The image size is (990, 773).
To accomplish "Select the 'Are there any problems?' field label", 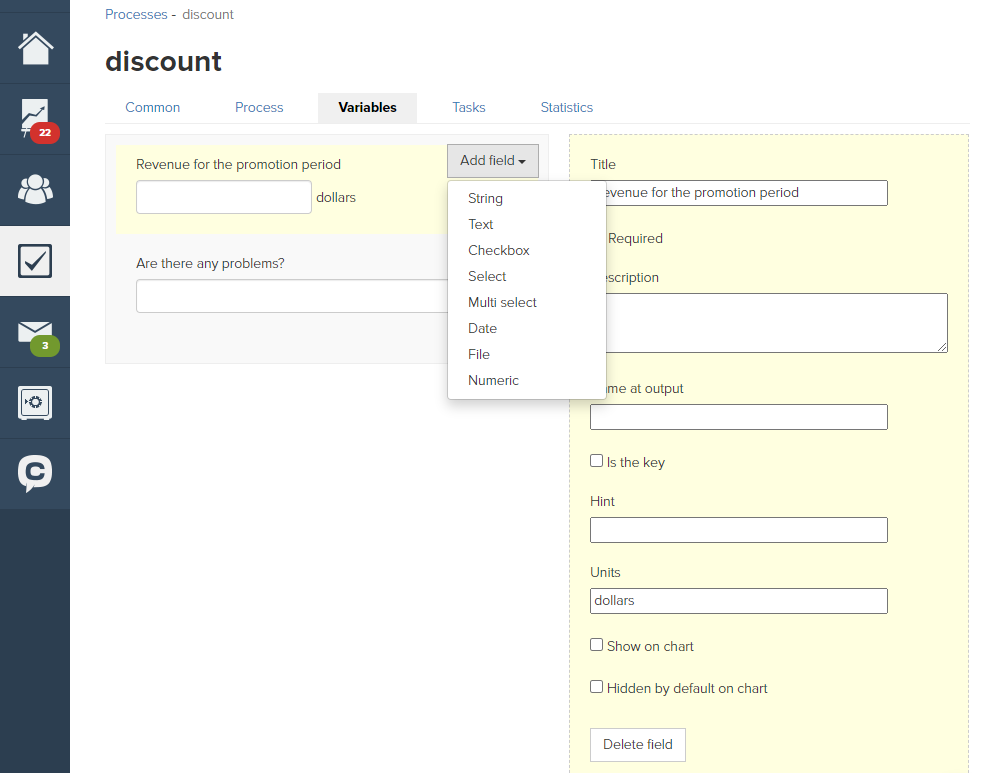I will click(210, 263).
